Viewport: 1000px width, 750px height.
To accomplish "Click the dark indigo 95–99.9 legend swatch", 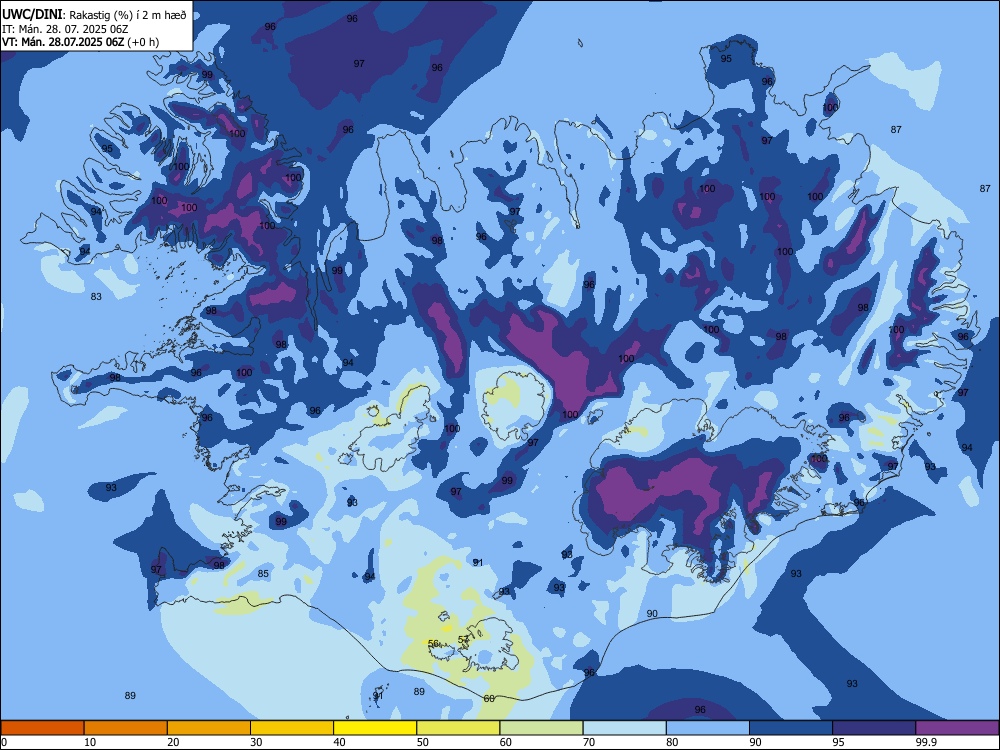I will (x=874, y=728).
